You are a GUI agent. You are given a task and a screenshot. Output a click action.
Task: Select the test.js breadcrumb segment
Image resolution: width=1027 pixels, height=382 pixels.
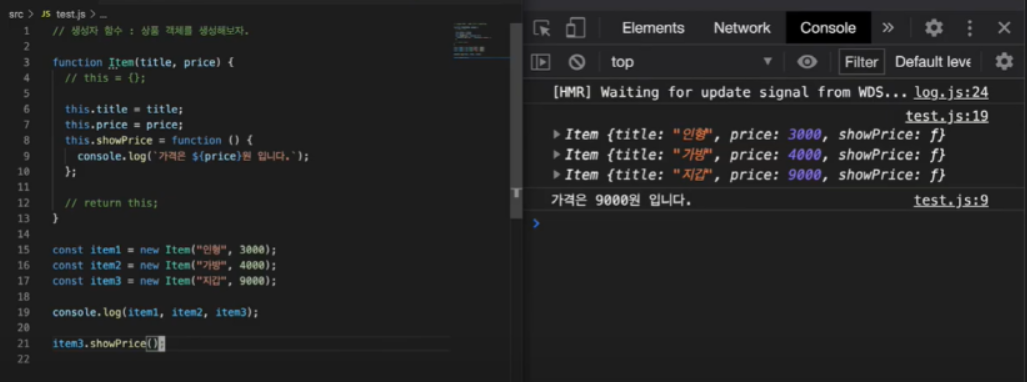coord(71,14)
